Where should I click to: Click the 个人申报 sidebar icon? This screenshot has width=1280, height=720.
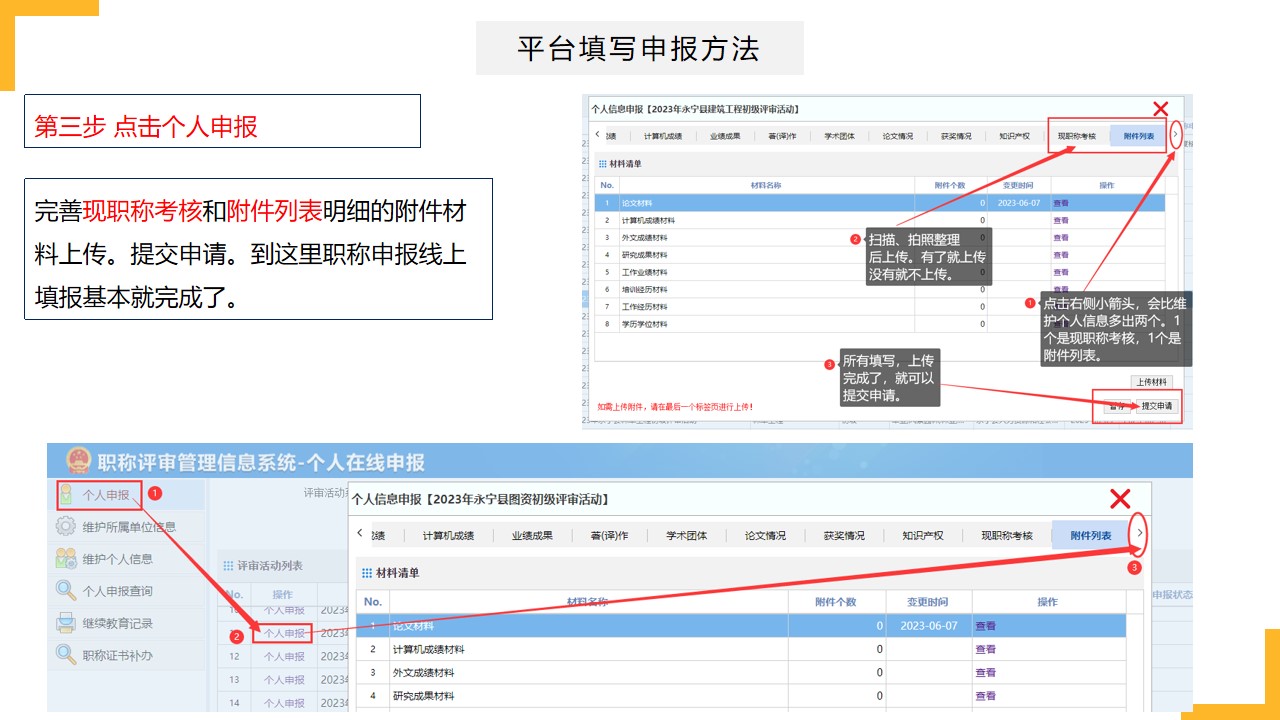[x=66, y=495]
